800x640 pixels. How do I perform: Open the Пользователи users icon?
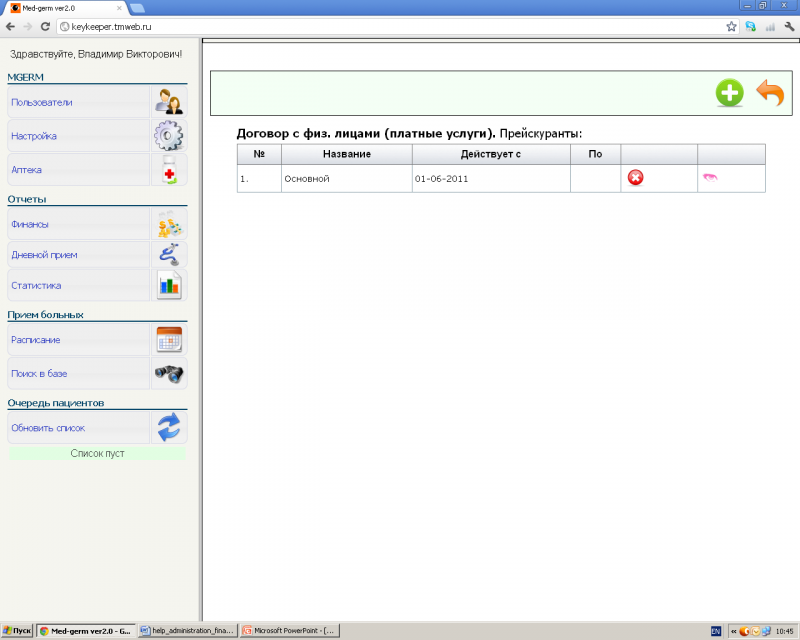coord(168,102)
